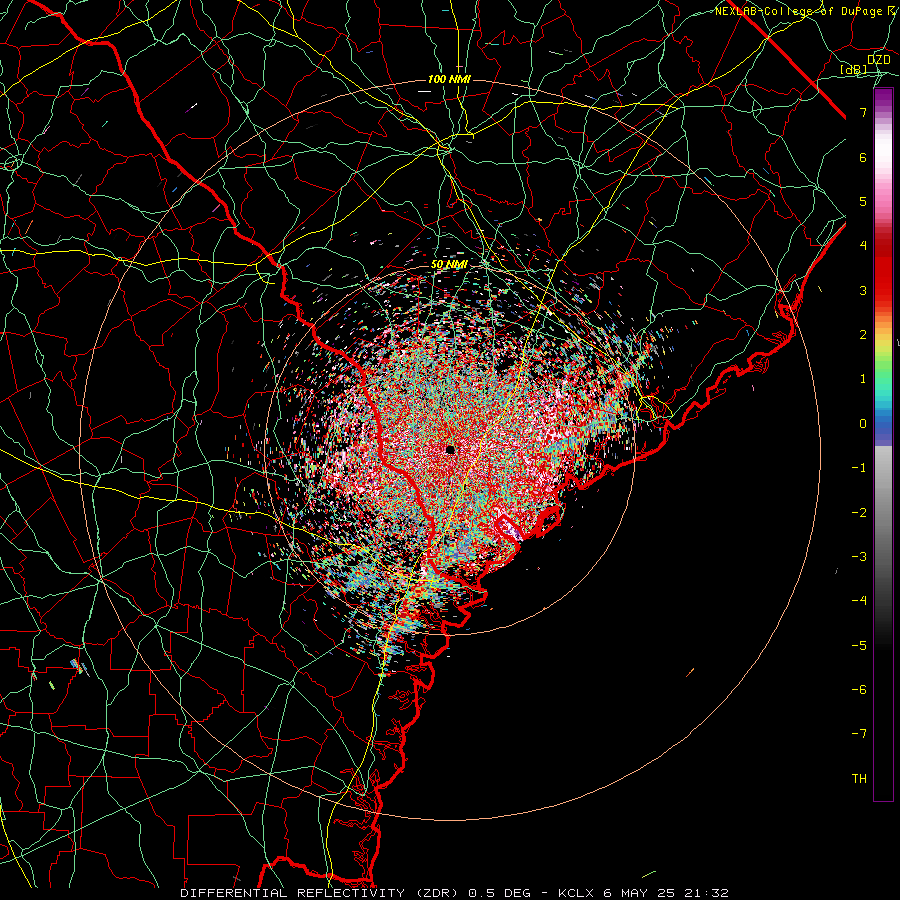
Task: Select the 5 dB tick label on the scale
Action: [x=863, y=201]
